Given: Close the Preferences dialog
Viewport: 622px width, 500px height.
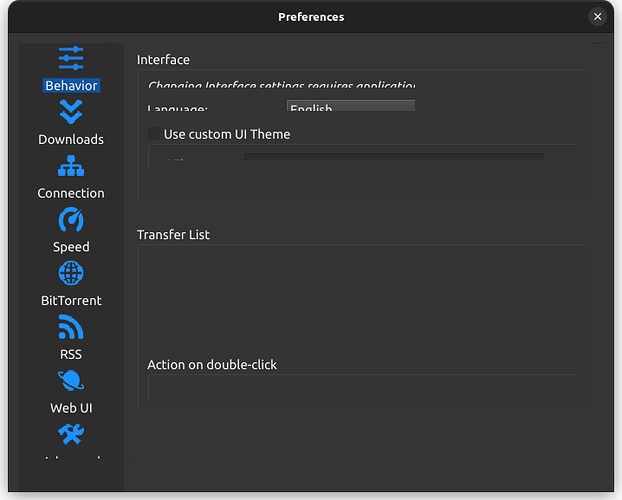Looking at the screenshot, I should [x=597, y=17].
